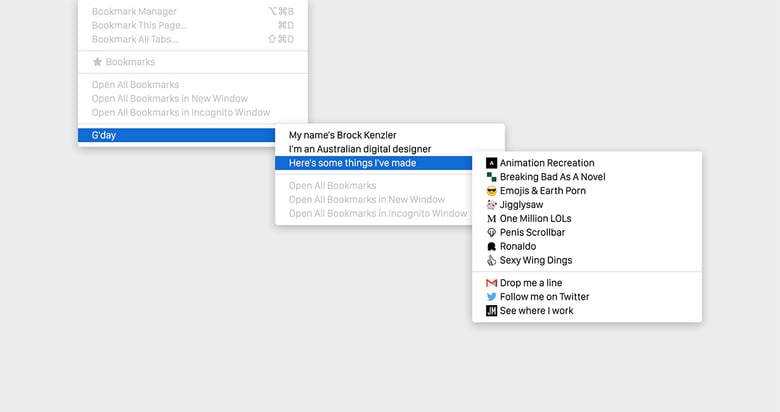Choose Bookmark Manager from the menu
The image size is (780, 412).
click(x=132, y=11)
